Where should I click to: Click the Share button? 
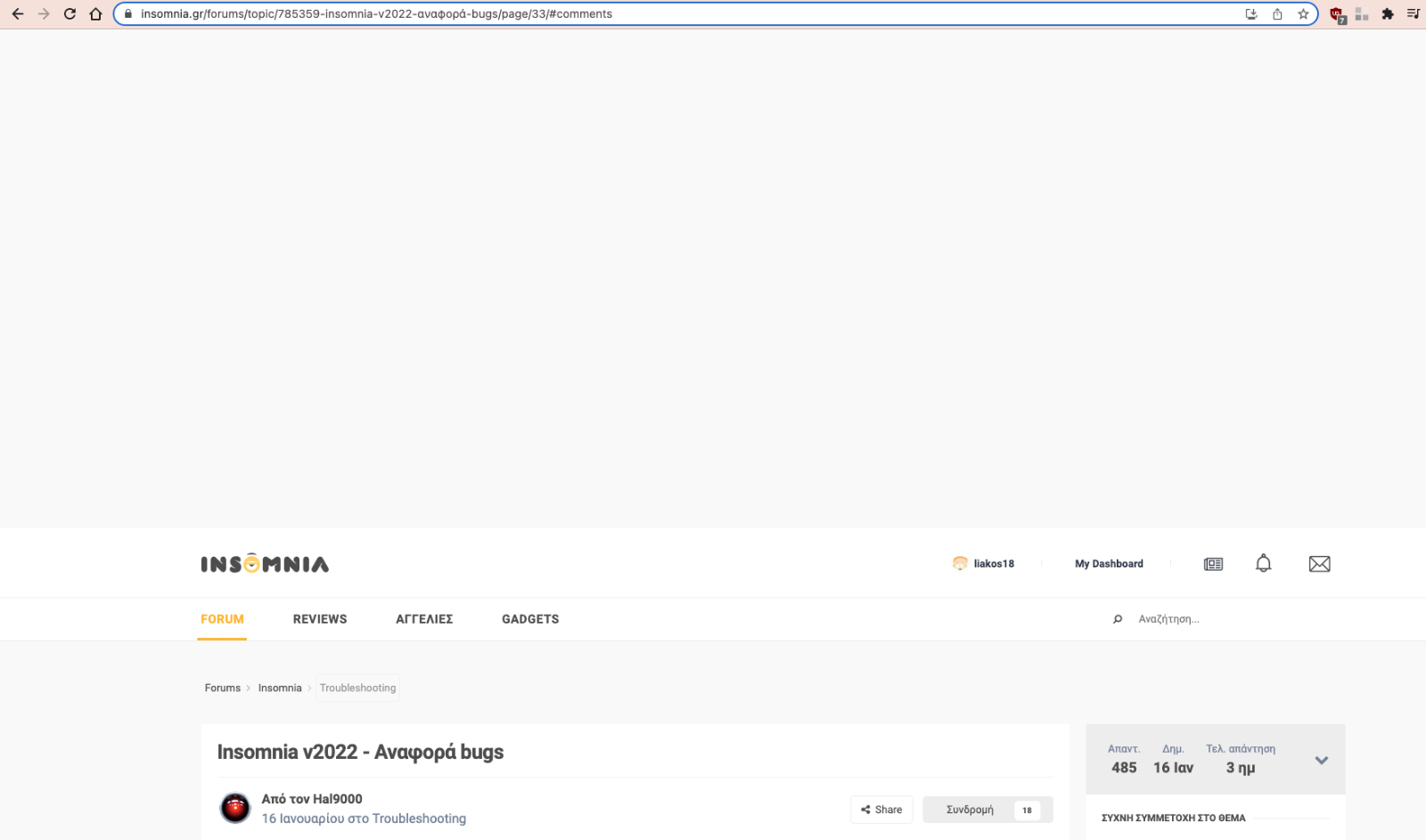click(881, 810)
